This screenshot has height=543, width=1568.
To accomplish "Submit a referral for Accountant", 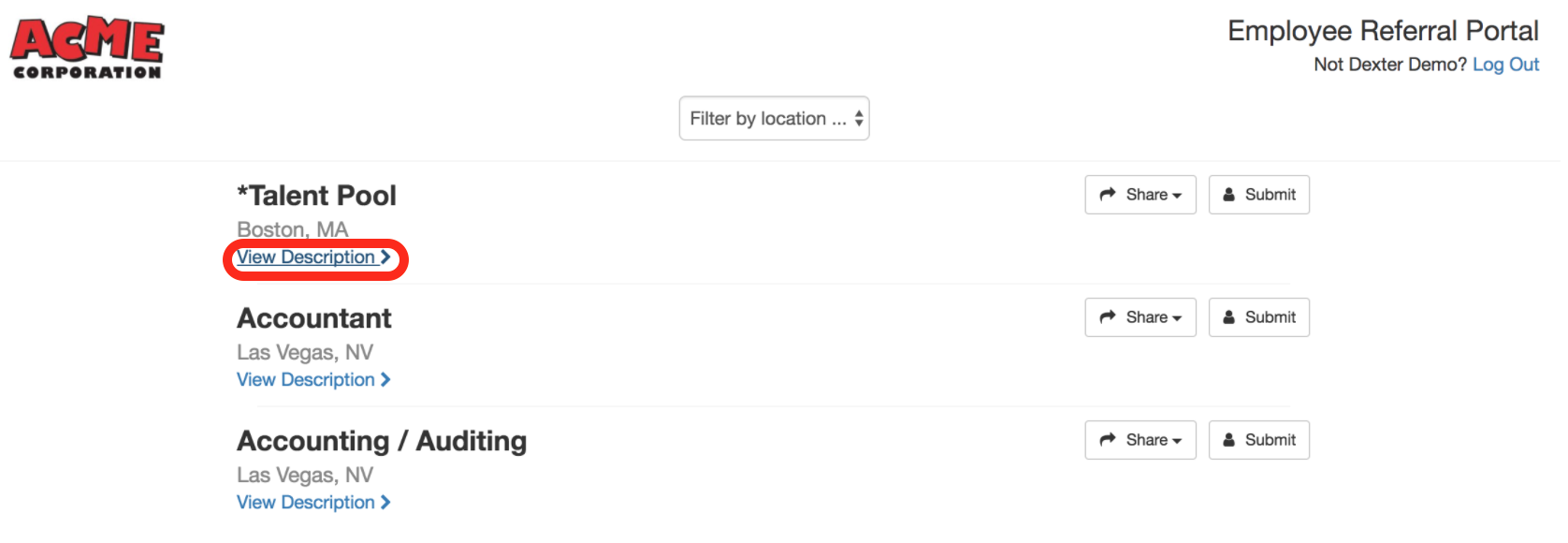I will 1258,317.
